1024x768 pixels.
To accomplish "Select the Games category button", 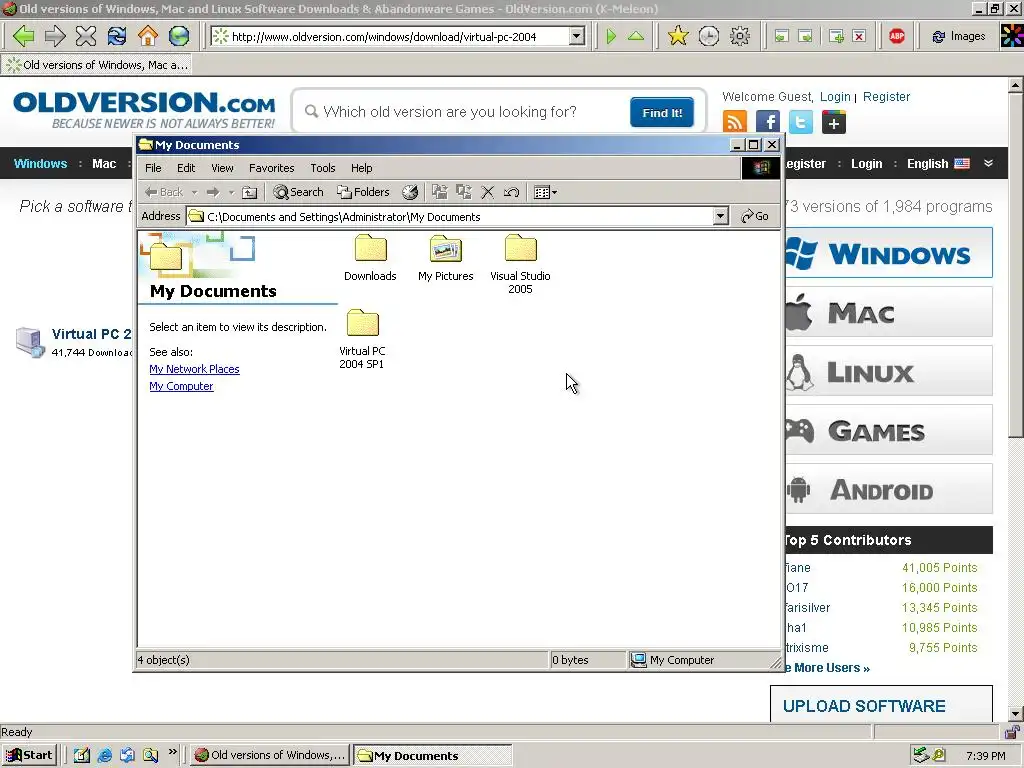I will [x=889, y=430].
